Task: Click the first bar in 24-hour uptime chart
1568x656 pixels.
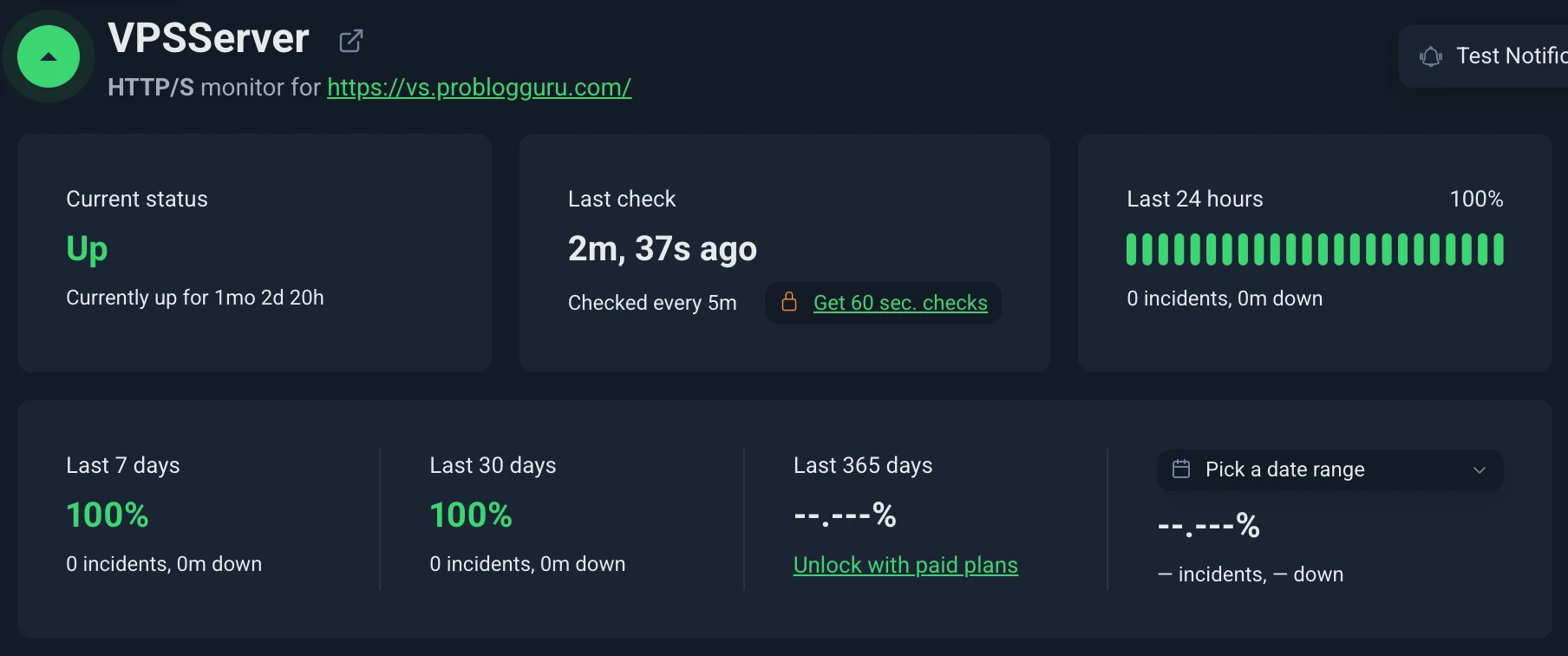Action: [x=1131, y=249]
